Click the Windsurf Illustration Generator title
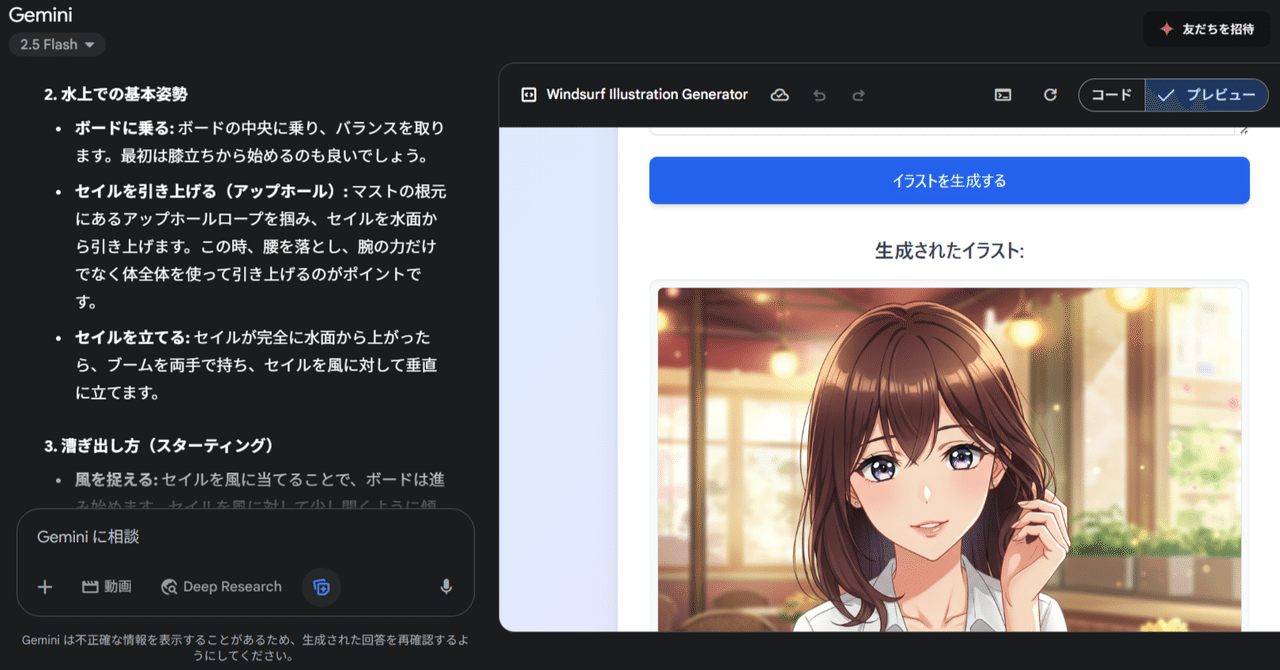 pos(646,94)
